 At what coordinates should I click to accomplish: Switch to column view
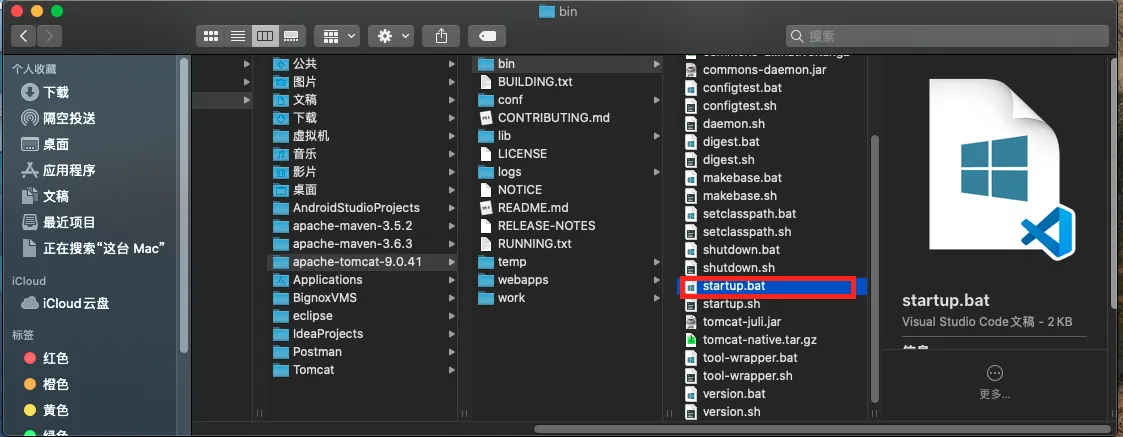[x=265, y=36]
